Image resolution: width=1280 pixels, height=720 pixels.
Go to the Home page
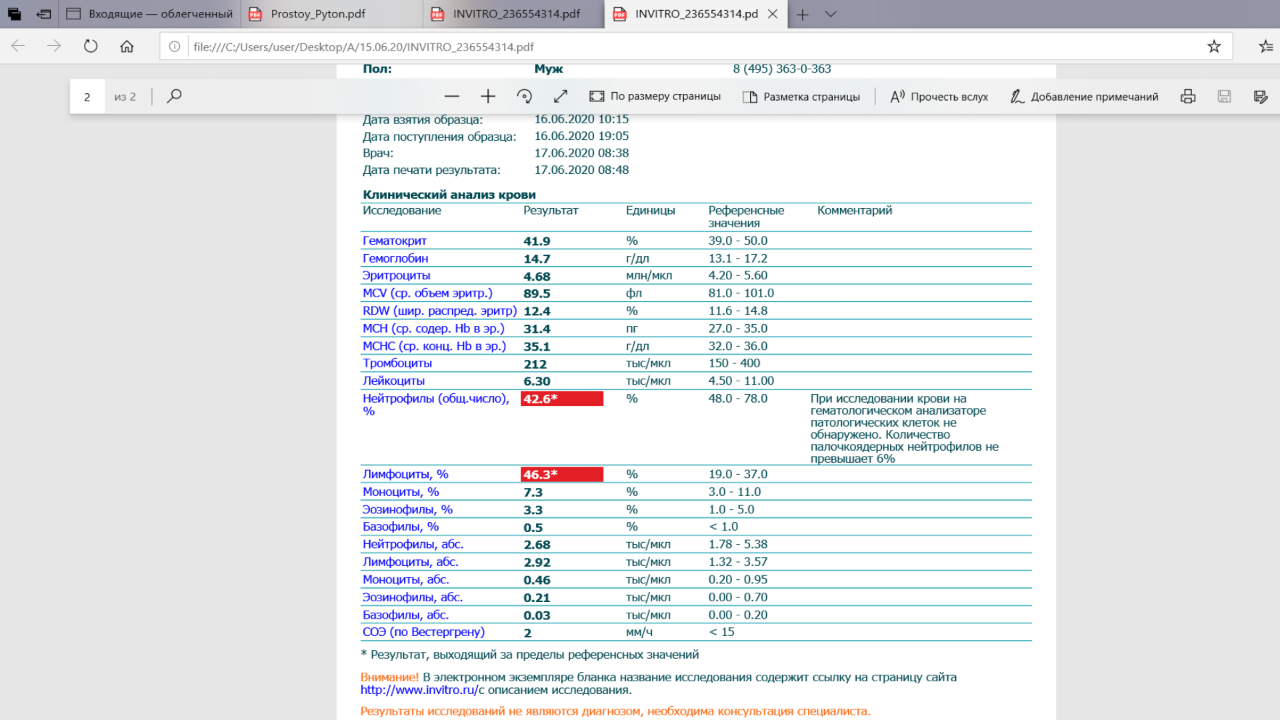pos(127,46)
